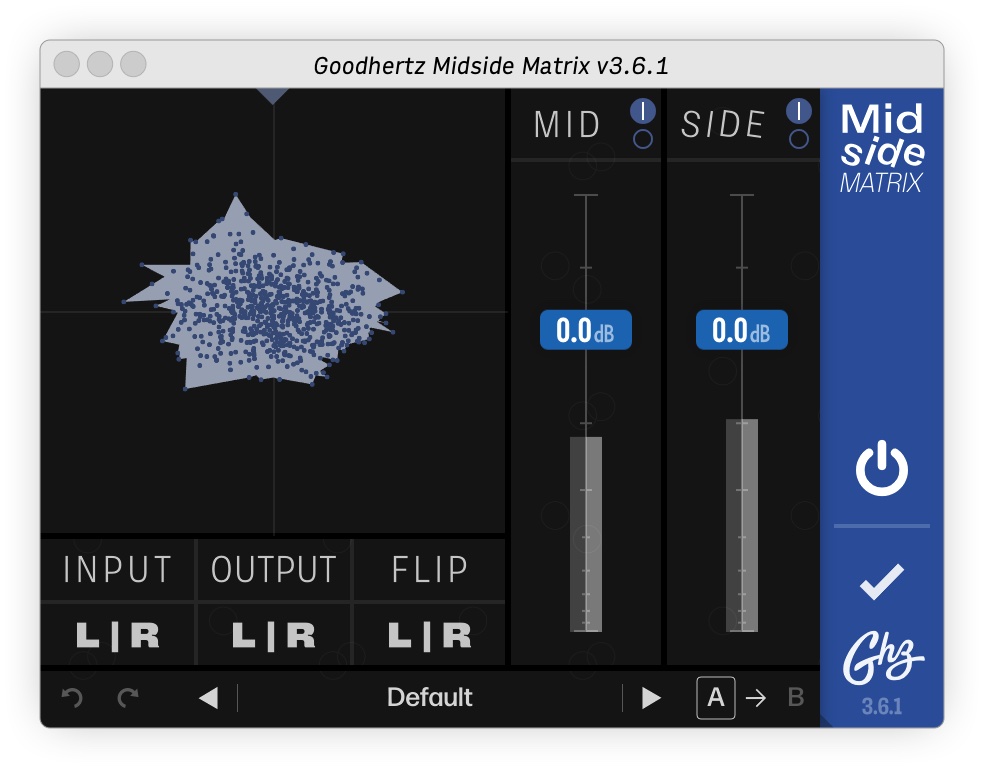984x768 pixels.
Task: Click the input meter circle above MID channel
Action: [641, 110]
